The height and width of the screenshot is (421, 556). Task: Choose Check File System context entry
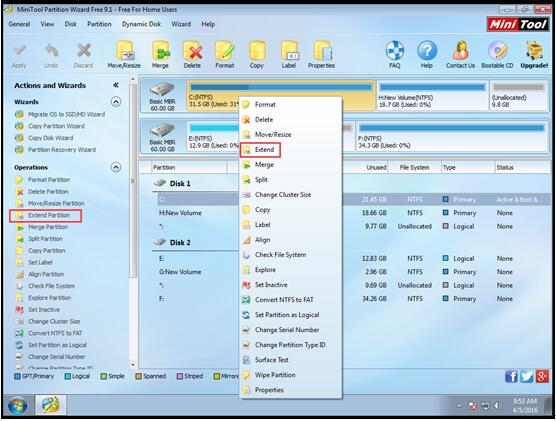tap(280, 255)
